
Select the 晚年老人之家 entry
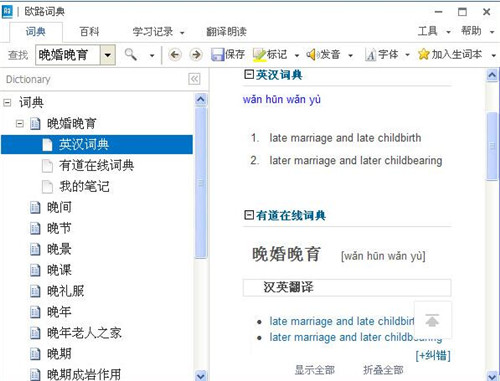pyautogui.click(x=84, y=333)
